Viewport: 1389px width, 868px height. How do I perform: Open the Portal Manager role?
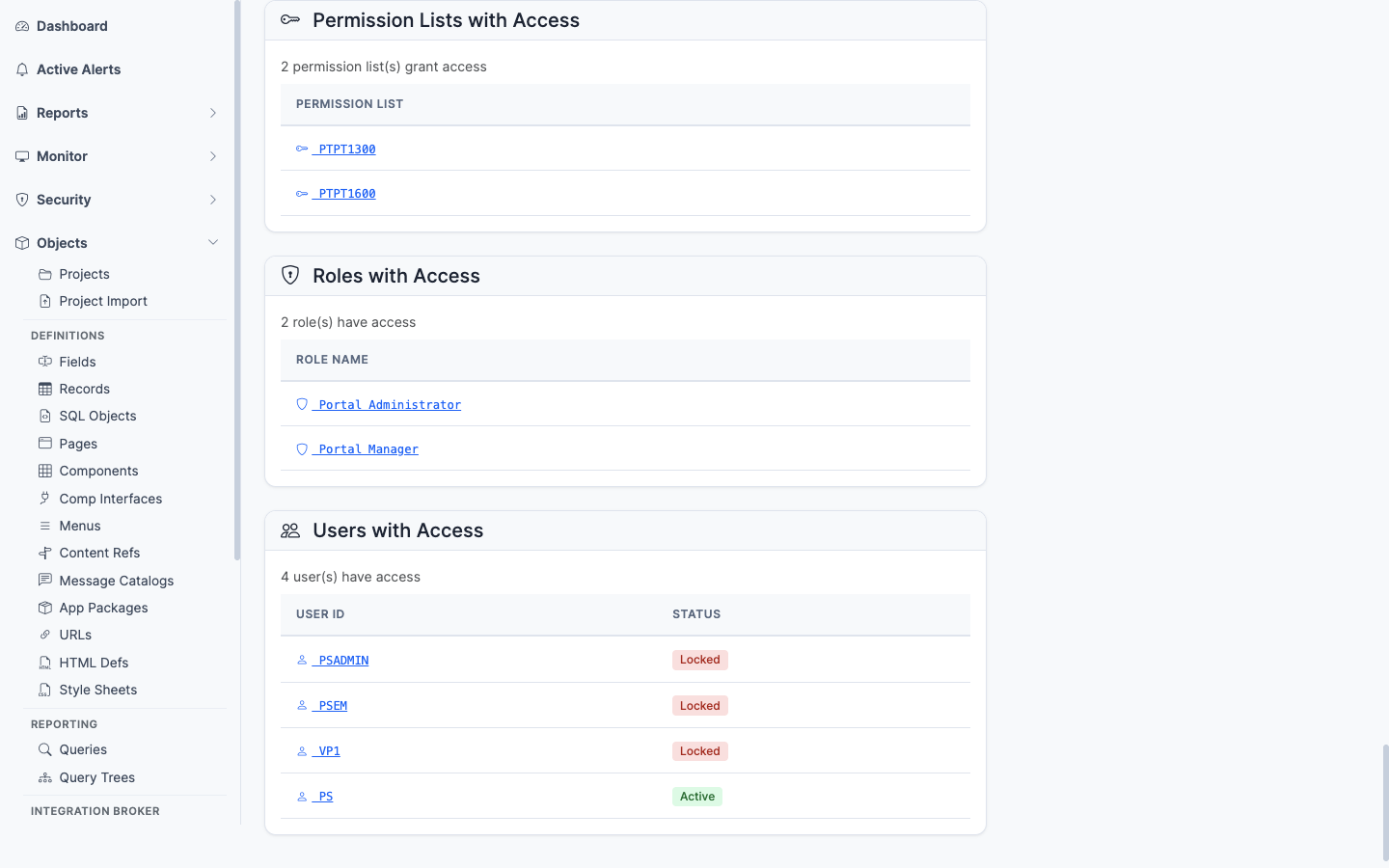coord(366,449)
